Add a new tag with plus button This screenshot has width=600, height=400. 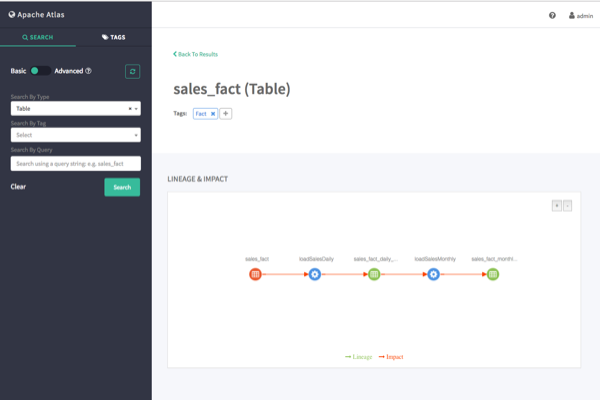[x=226, y=114]
